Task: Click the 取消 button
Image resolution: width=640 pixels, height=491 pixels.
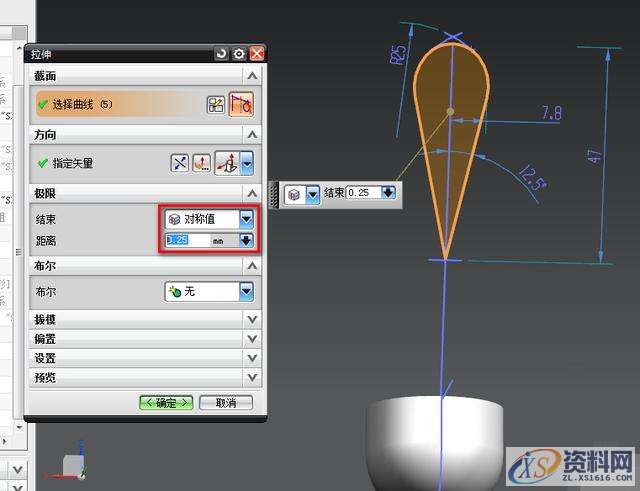Action: point(225,403)
